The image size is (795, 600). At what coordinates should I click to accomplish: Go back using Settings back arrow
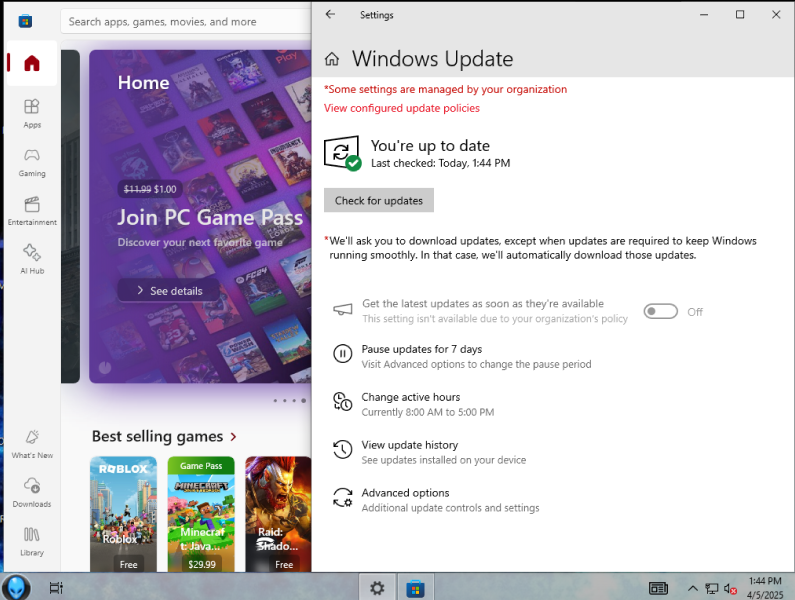coord(330,14)
